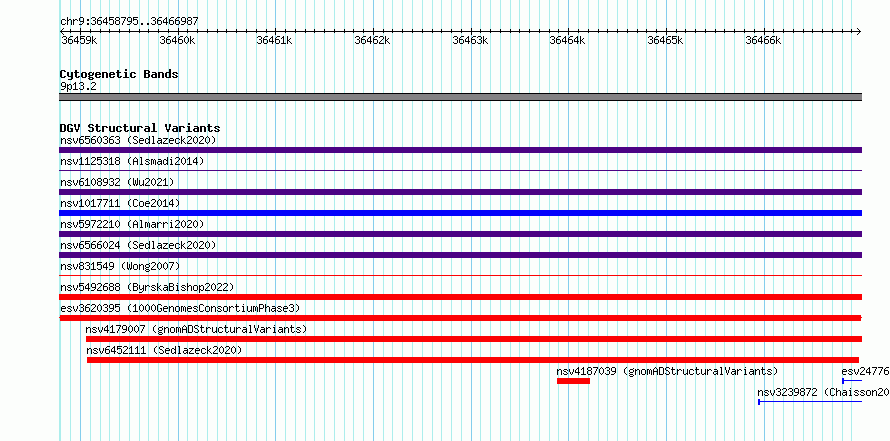Open the nsv5972210 (Almarri2020) label
The height and width of the screenshot is (441, 890).
click(132, 224)
